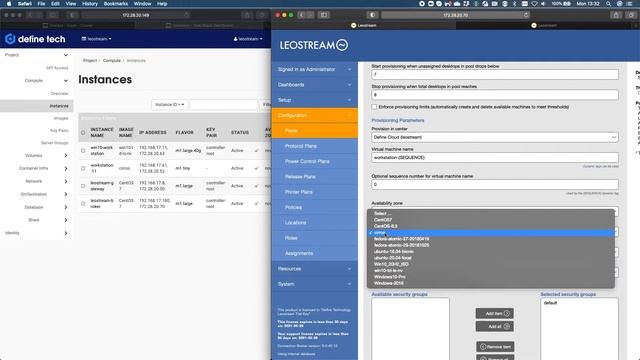Click the Add item button
Image resolution: width=640 pixels, height=360 pixels.
click(495, 313)
